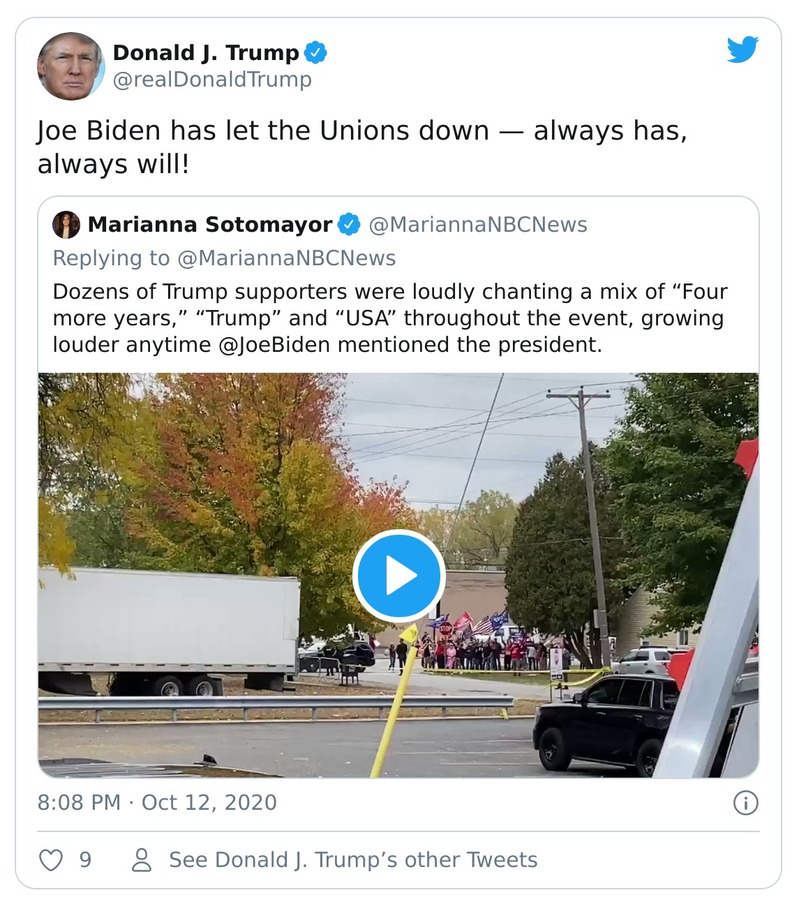Image resolution: width=799 pixels, height=911 pixels.
Task: Open the 8:08 PM · Oct 12, 2020 timestamp
Action: (x=157, y=802)
